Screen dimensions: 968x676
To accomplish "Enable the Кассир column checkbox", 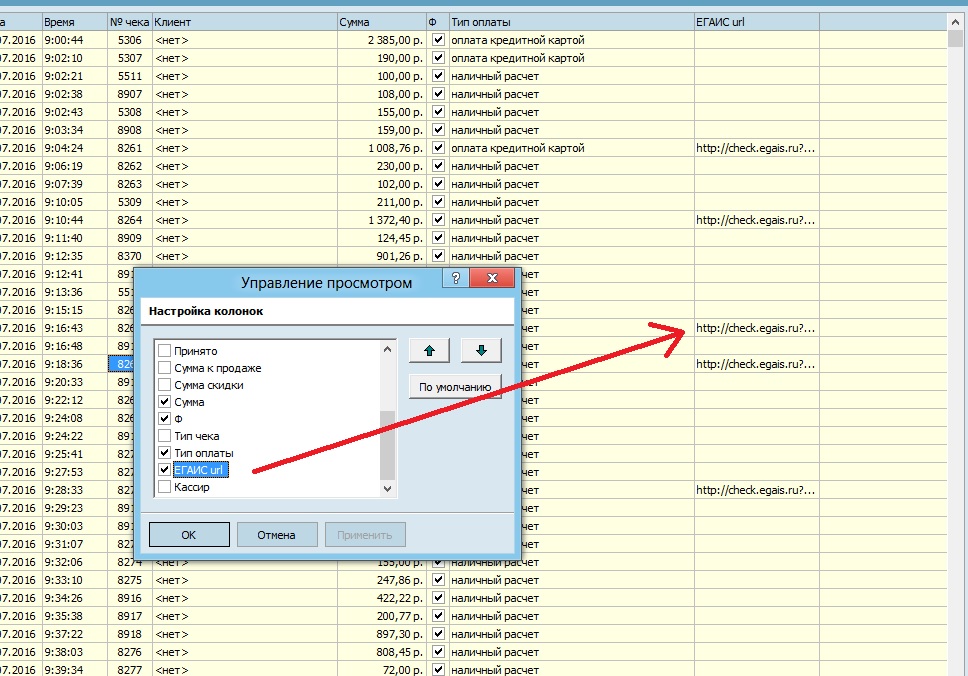I will point(164,487).
